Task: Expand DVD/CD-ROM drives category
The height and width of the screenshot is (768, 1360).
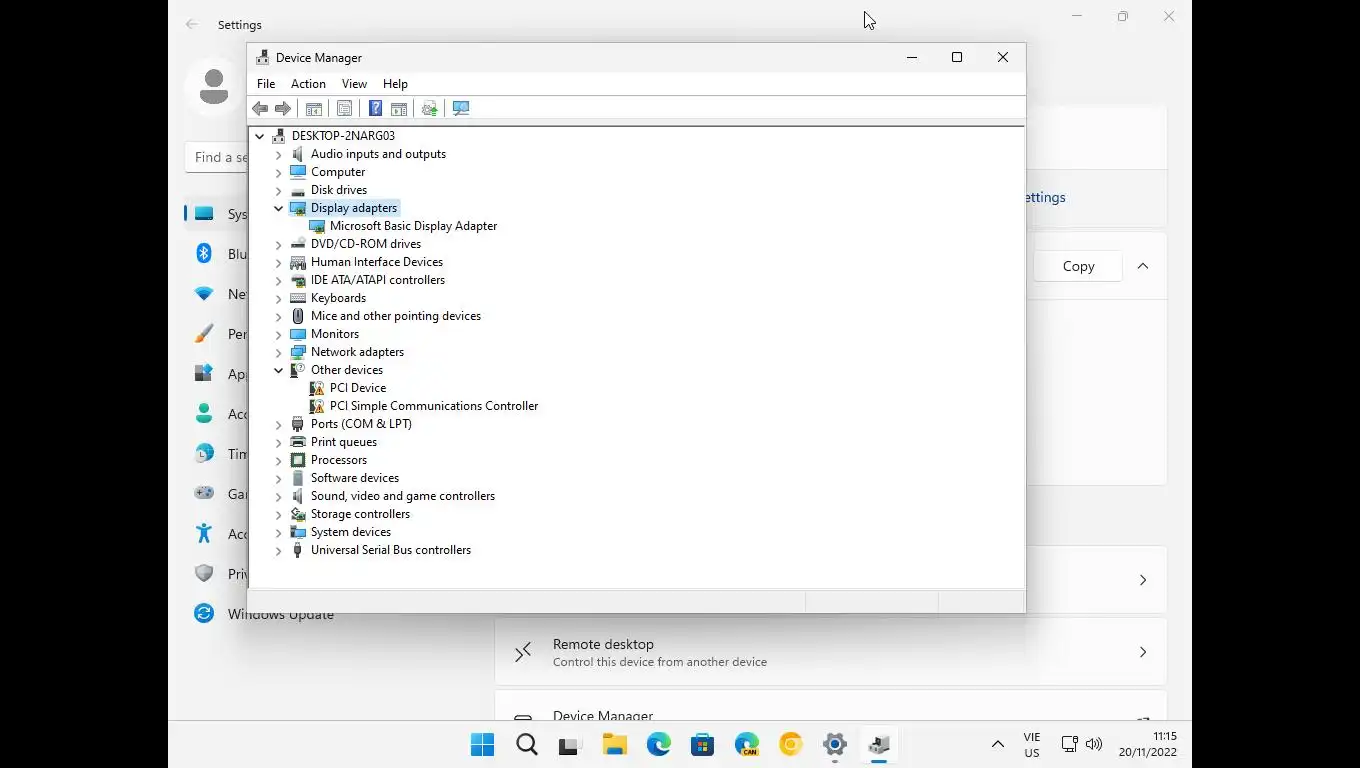Action: click(x=279, y=244)
